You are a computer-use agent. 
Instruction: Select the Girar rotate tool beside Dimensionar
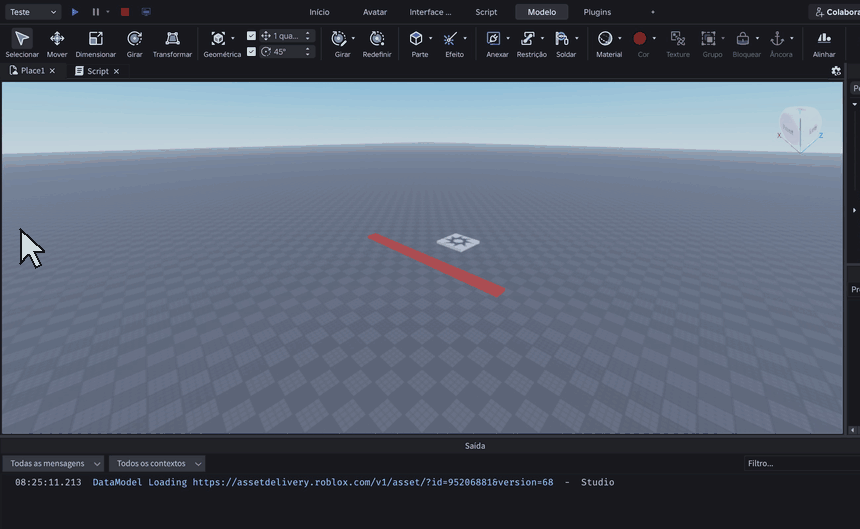[134, 43]
